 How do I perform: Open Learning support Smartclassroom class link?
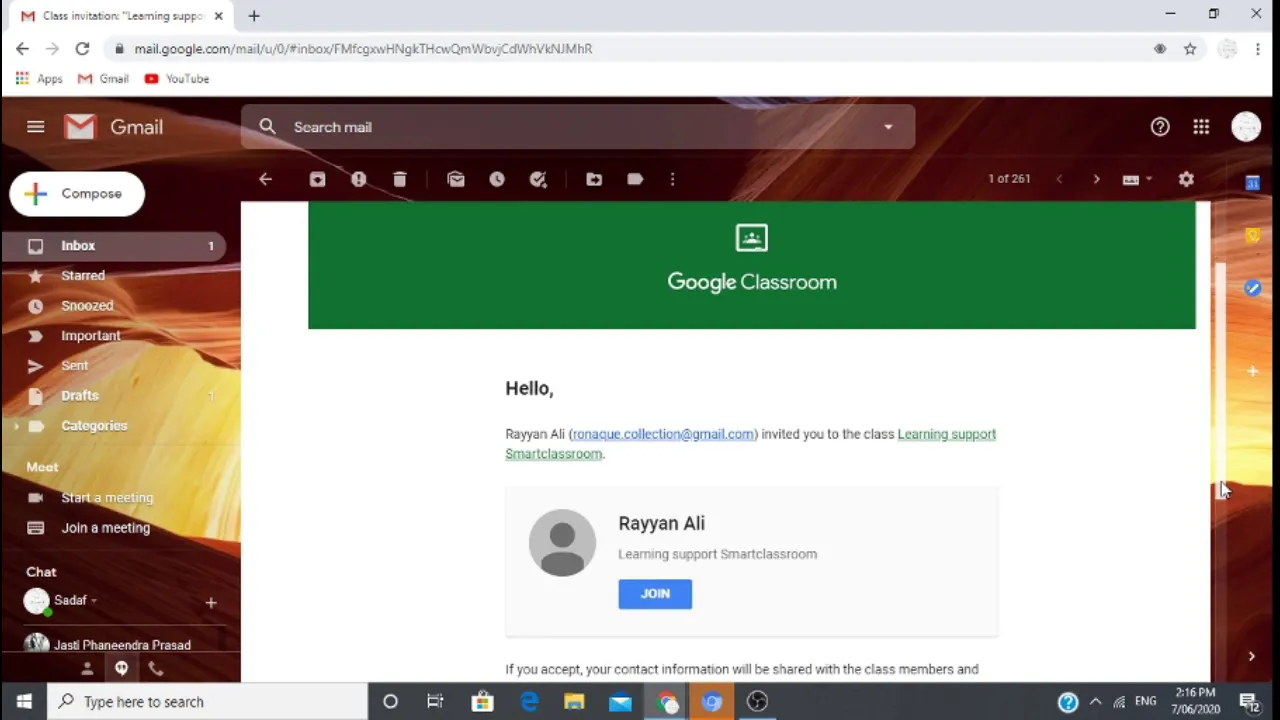click(x=750, y=444)
